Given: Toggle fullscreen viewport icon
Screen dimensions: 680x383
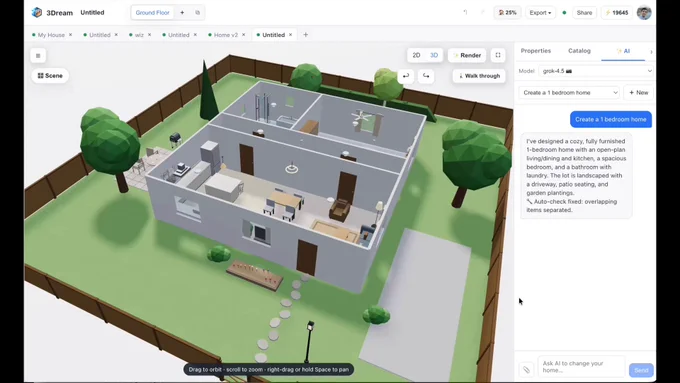Looking at the screenshot, I should [x=498, y=55].
